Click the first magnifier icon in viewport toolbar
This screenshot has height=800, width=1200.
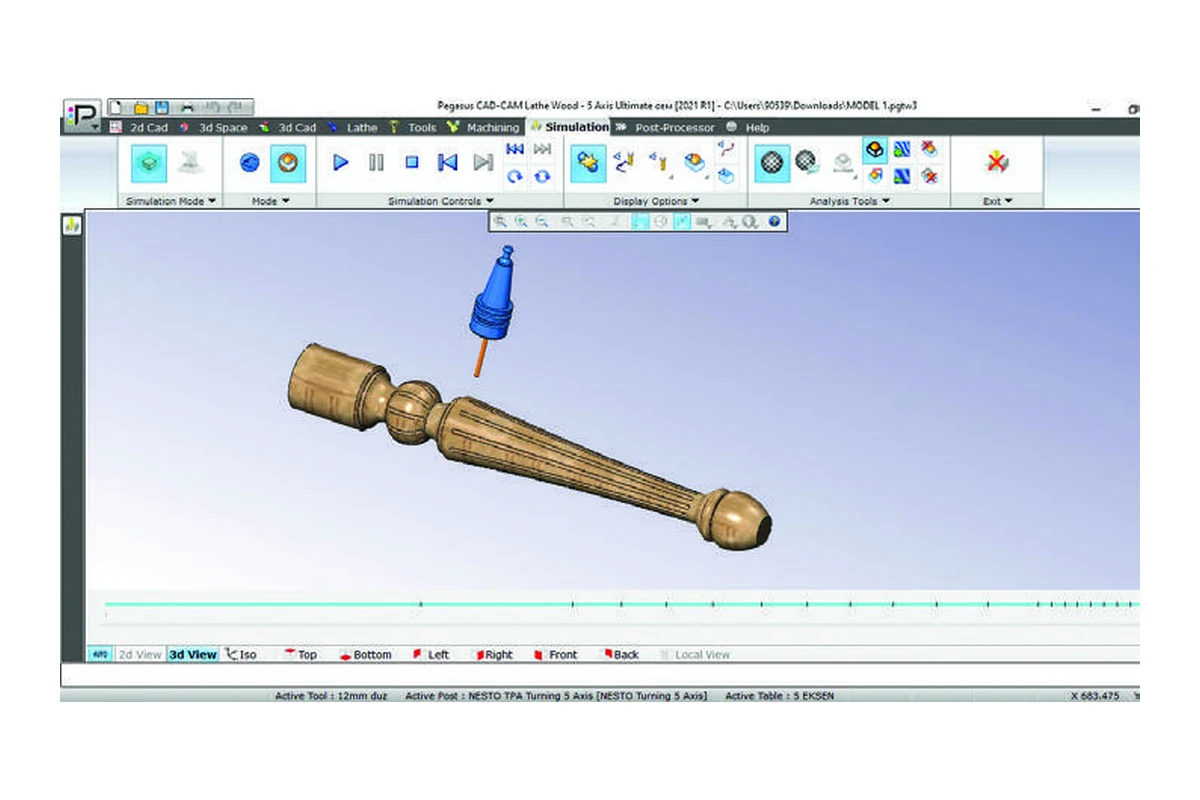tap(499, 222)
